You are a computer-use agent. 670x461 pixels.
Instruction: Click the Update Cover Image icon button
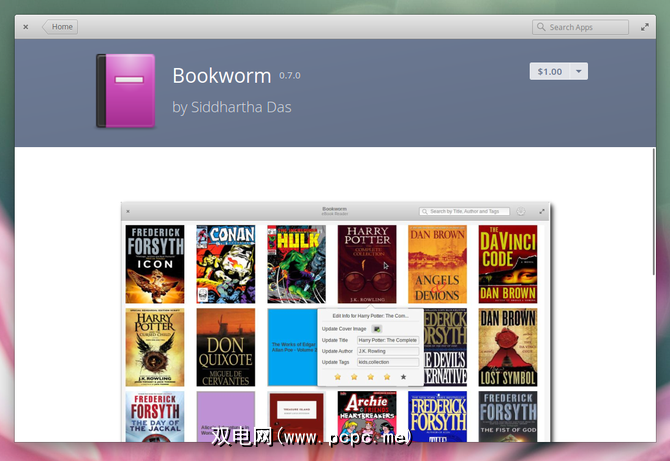coord(377,329)
